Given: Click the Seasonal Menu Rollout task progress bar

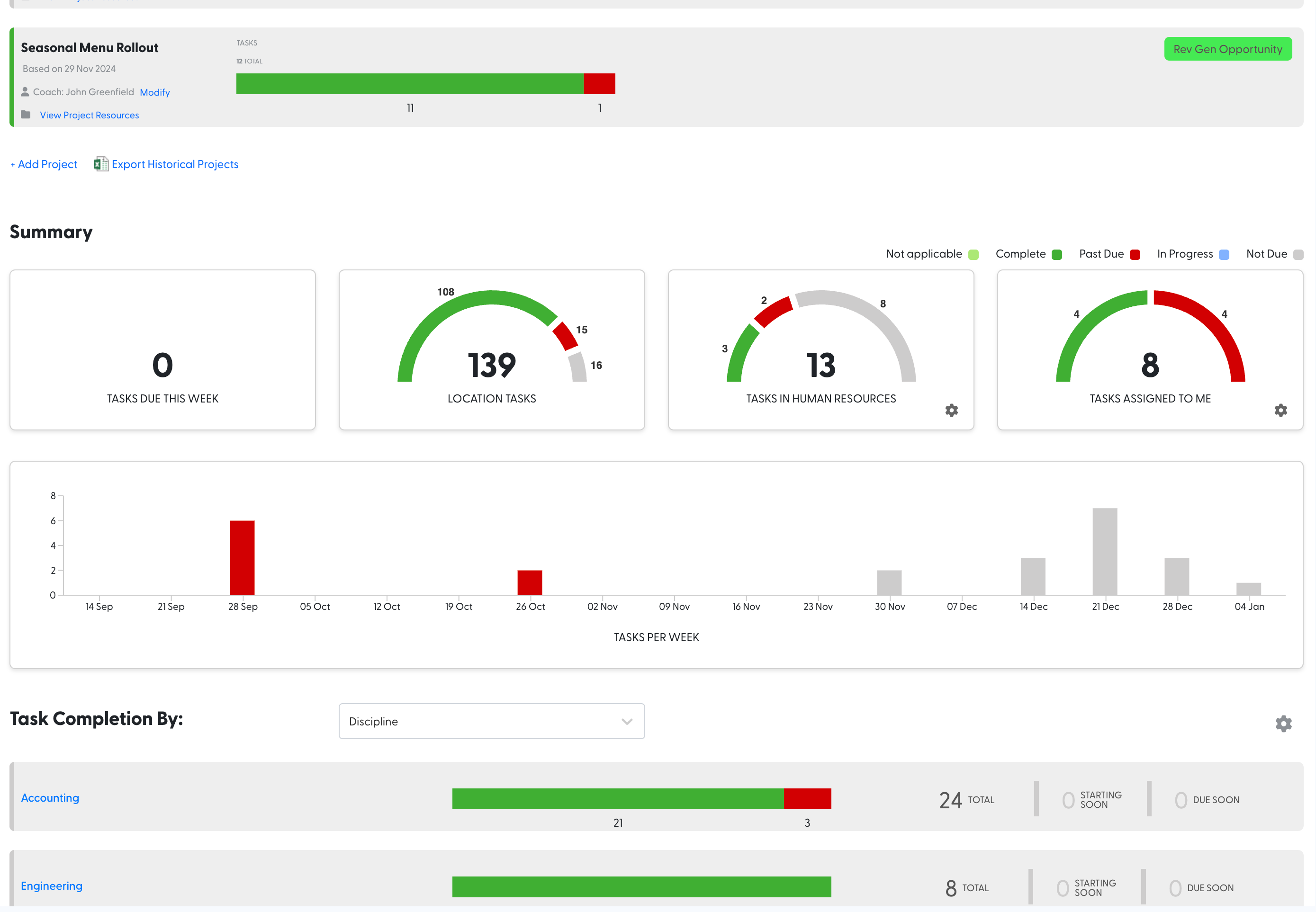Looking at the screenshot, I should point(425,83).
